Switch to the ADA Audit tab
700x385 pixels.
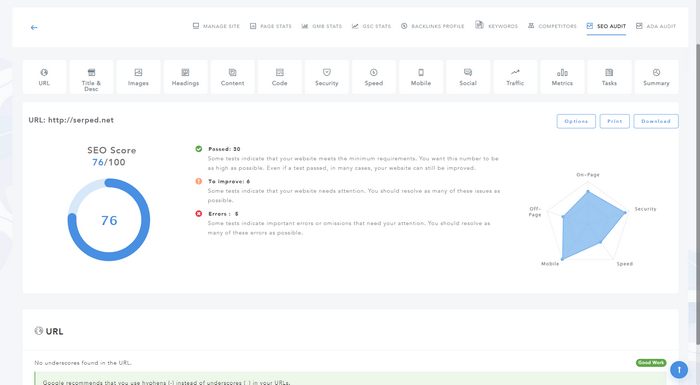(656, 26)
